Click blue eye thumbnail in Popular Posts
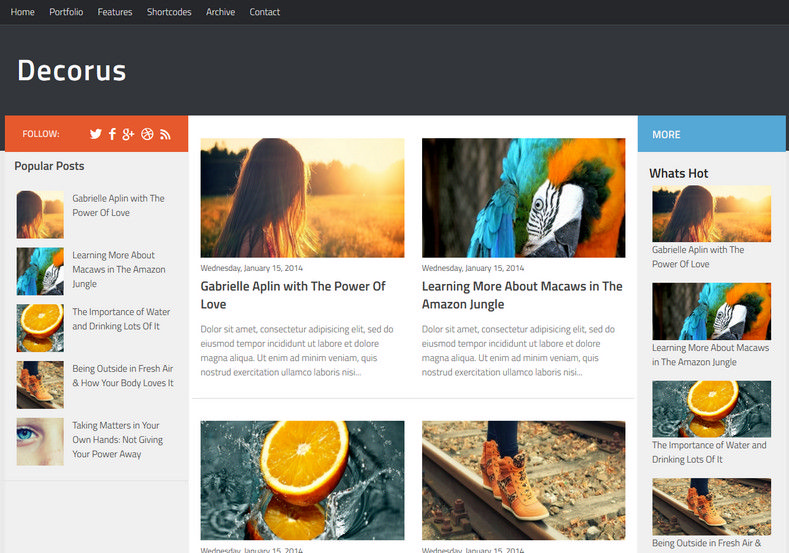789x553 pixels. coord(40,442)
